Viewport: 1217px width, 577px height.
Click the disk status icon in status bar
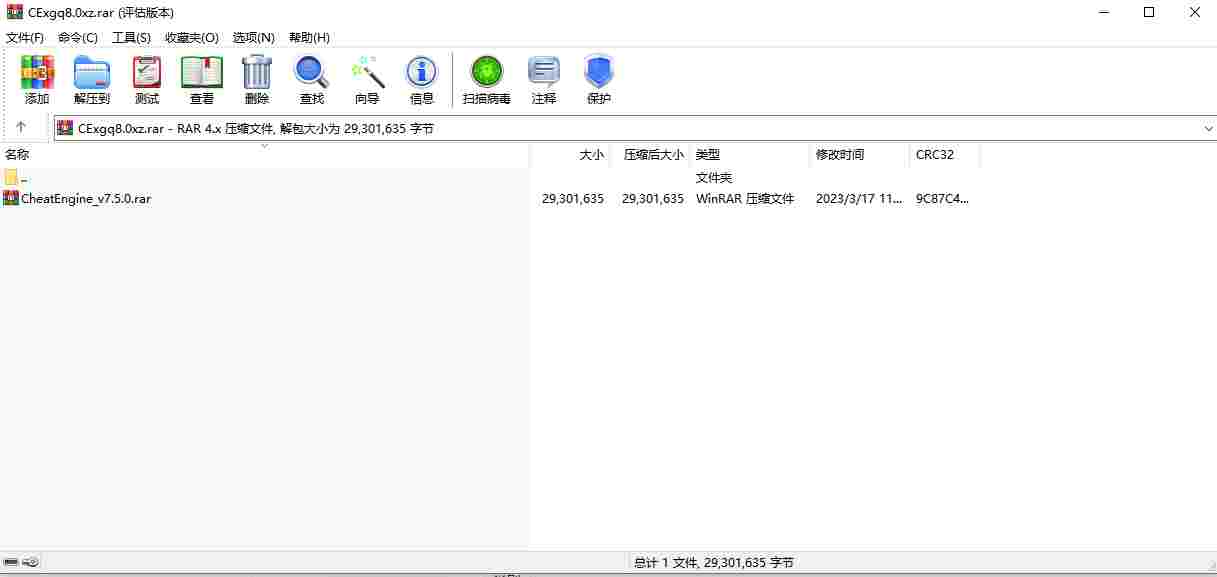point(11,563)
